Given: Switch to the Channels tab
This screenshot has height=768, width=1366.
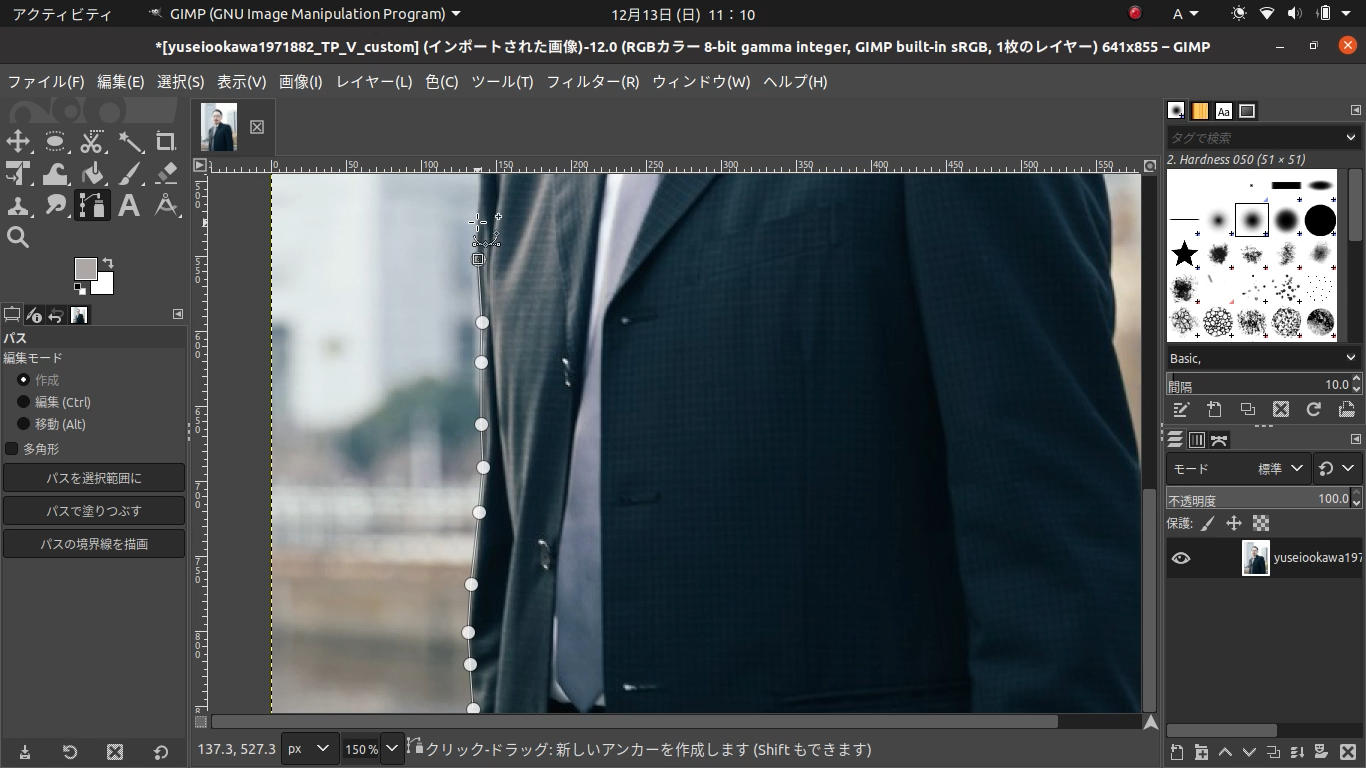Looking at the screenshot, I should click(x=1197, y=440).
